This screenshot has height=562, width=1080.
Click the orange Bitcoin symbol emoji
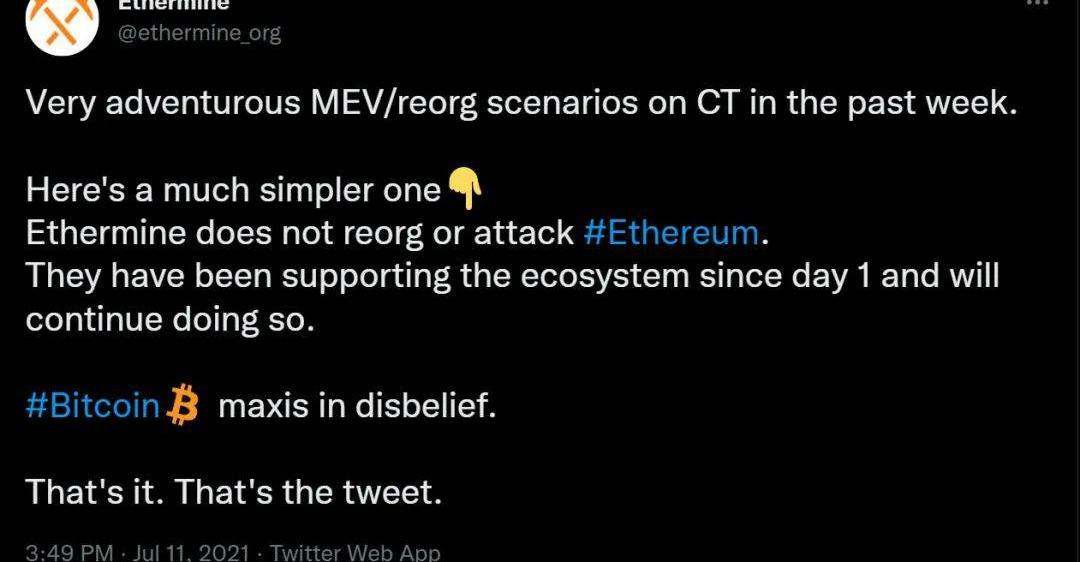pos(184,407)
